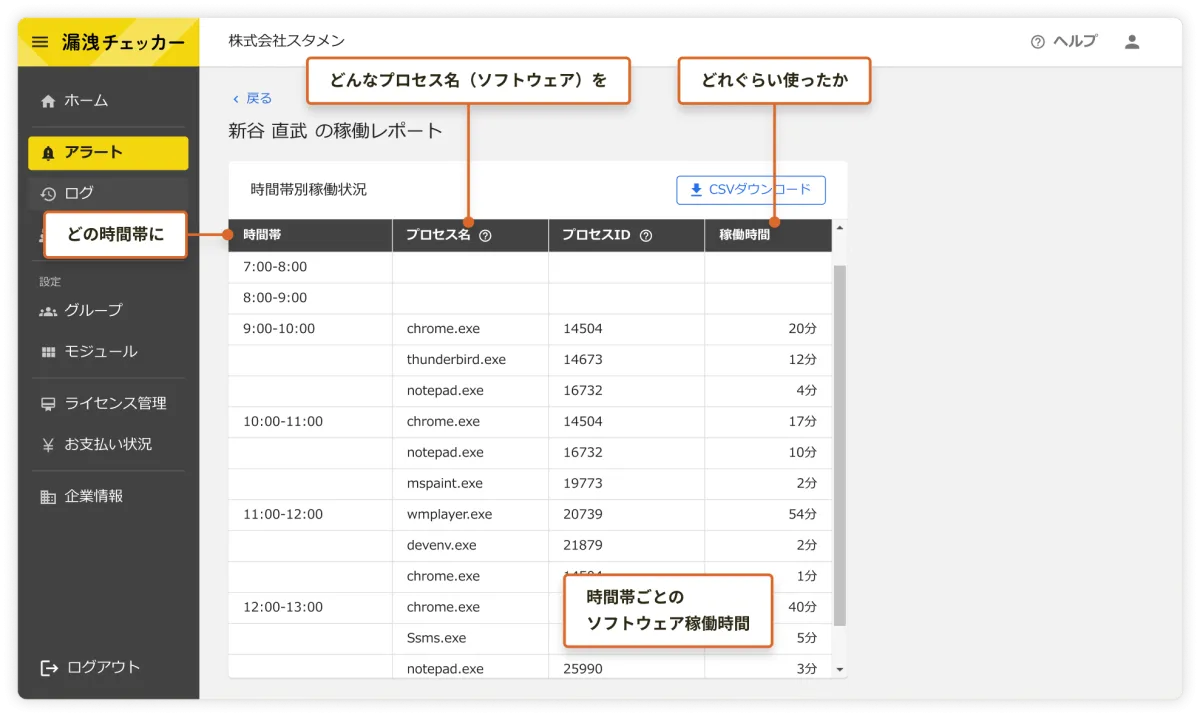The image size is (1200, 717).
Task: Click the モジュール grid icon
Action: pyautogui.click(x=48, y=352)
